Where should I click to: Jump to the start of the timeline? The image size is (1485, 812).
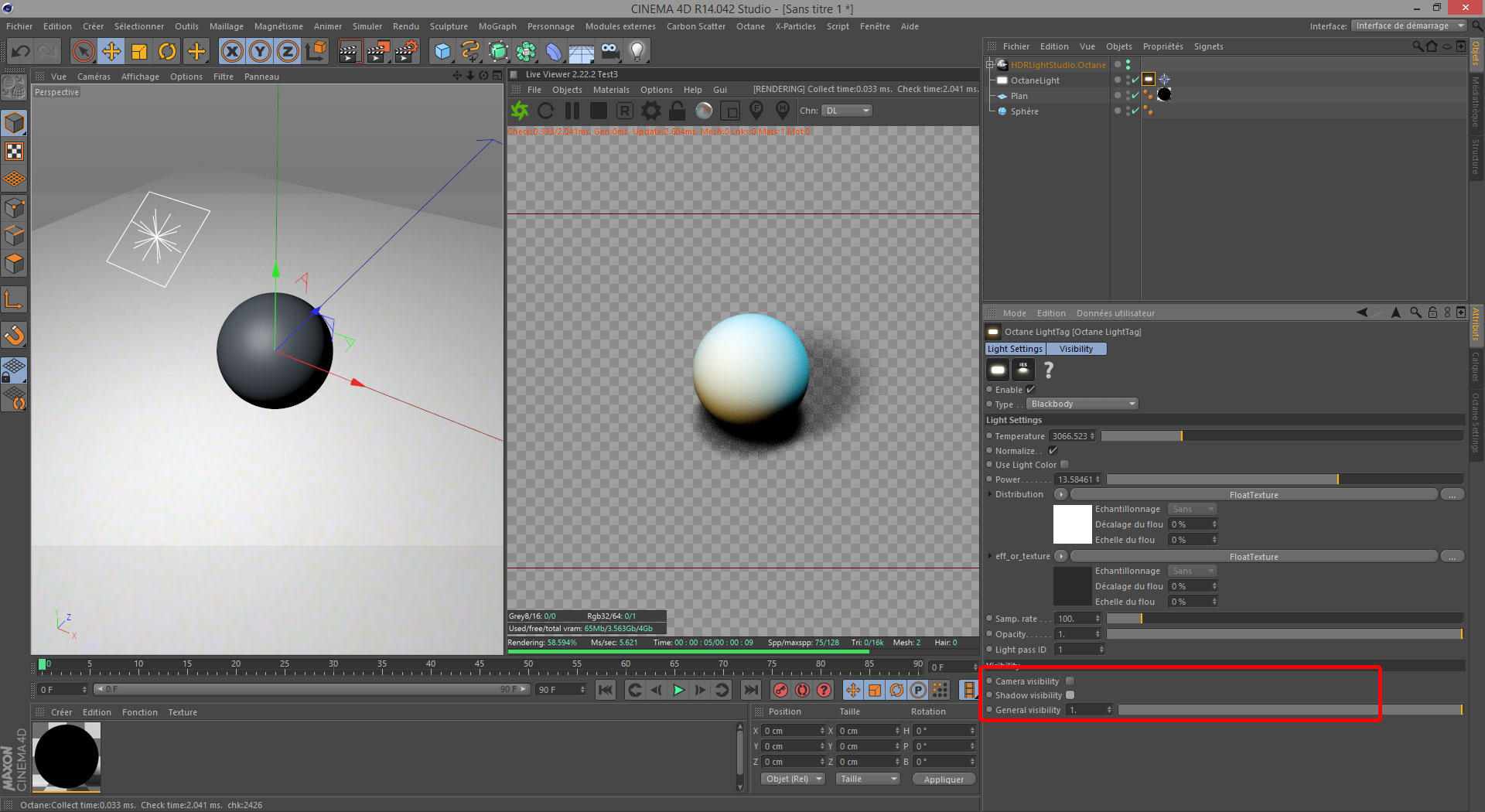(x=606, y=690)
